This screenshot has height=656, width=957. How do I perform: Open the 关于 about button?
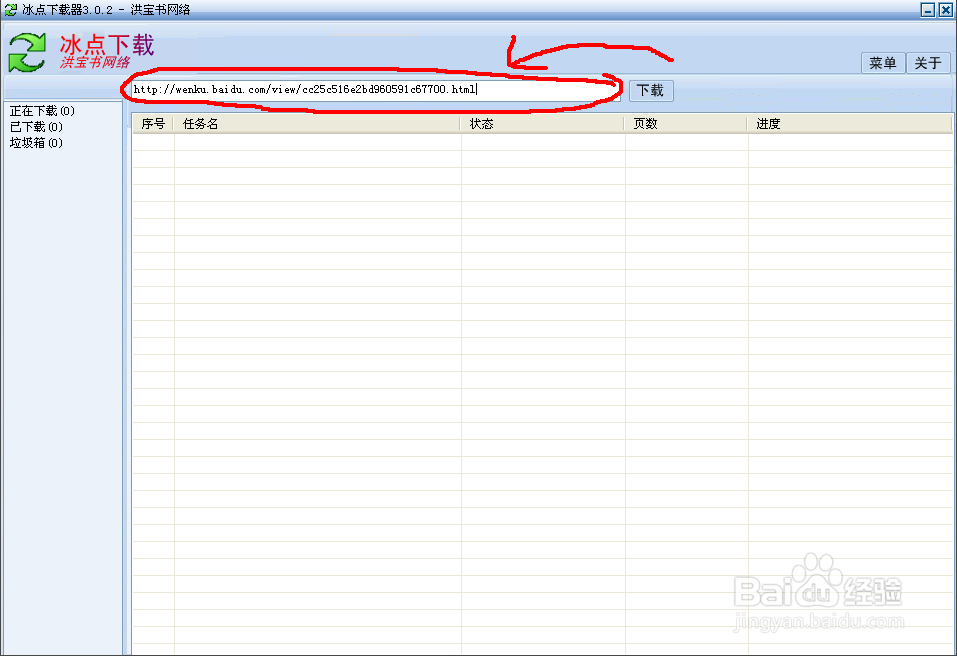928,63
